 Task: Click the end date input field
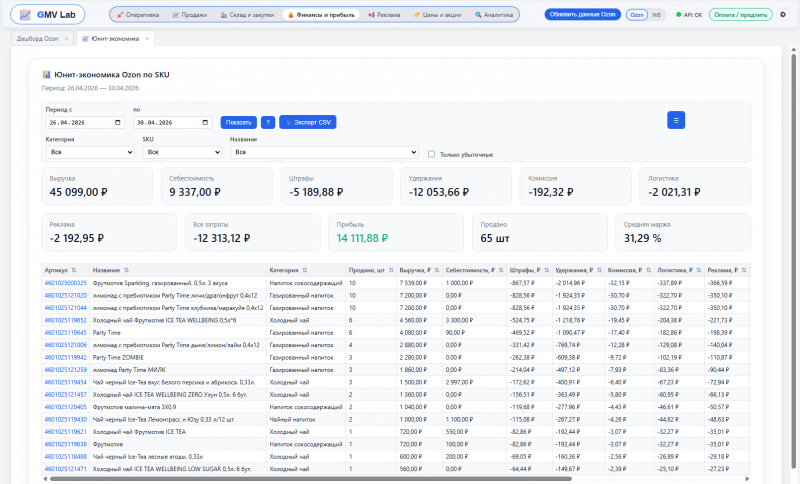click(173, 122)
